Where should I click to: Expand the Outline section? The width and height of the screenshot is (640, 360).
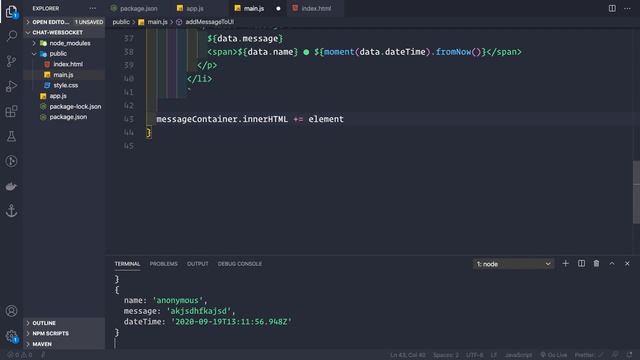tap(64, 323)
